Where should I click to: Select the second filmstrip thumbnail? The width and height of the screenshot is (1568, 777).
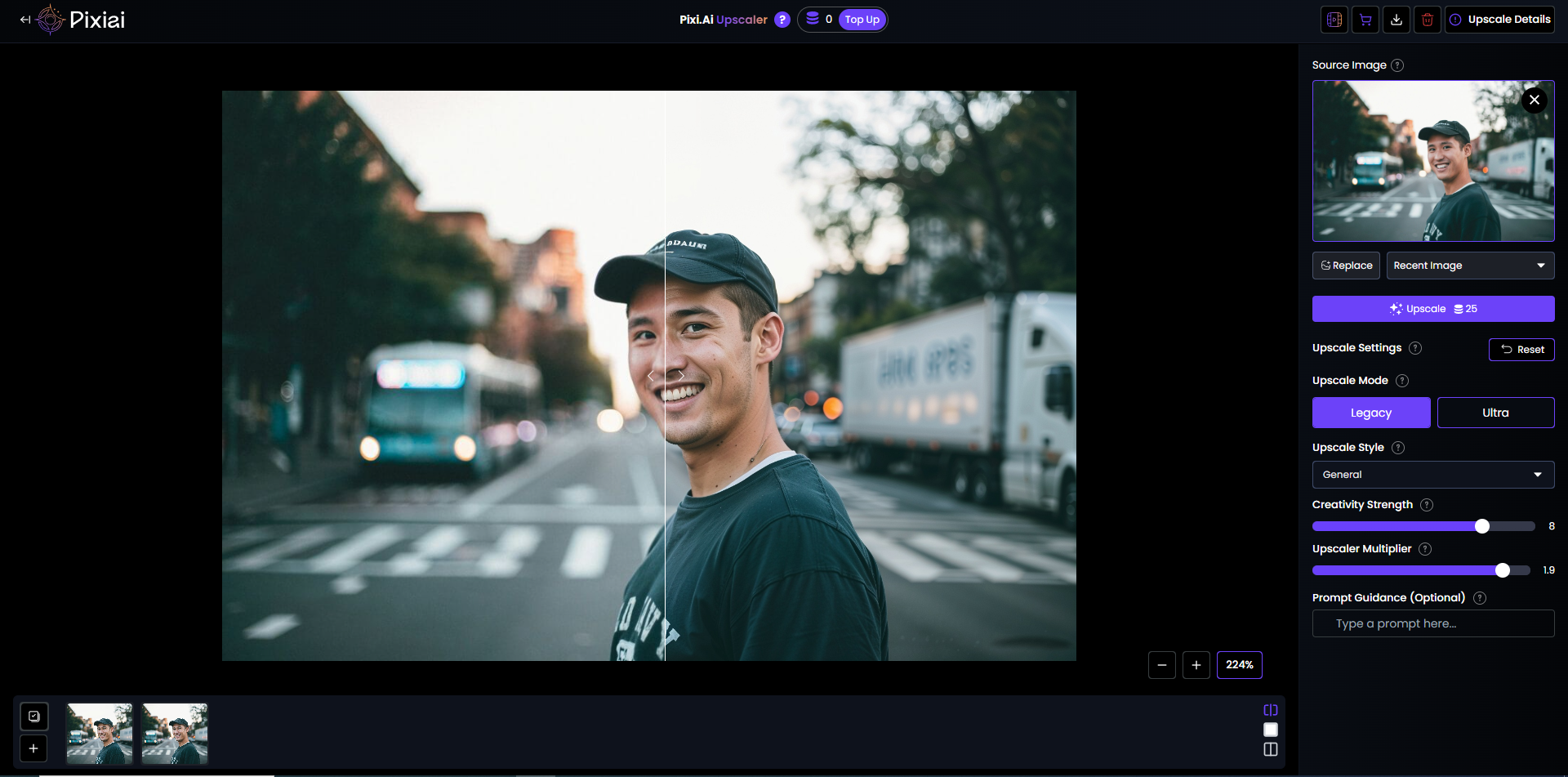point(175,734)
